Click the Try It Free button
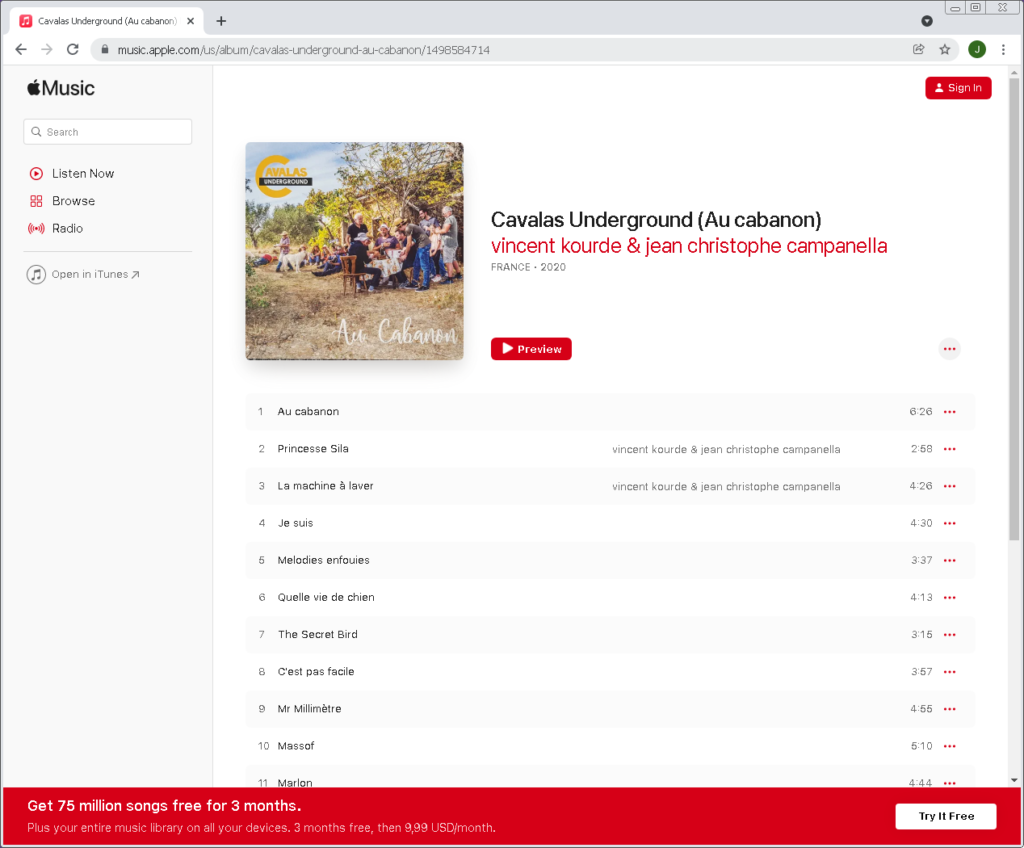 [x=946, y=816]
